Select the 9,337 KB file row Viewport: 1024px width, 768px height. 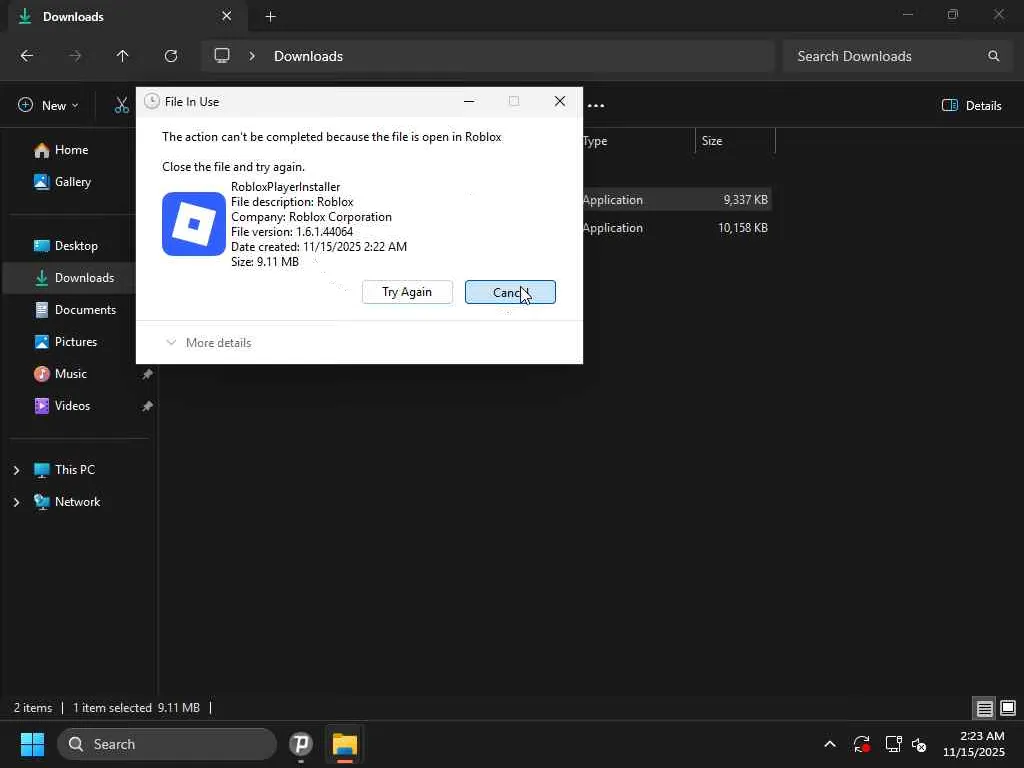click(677, 200)
